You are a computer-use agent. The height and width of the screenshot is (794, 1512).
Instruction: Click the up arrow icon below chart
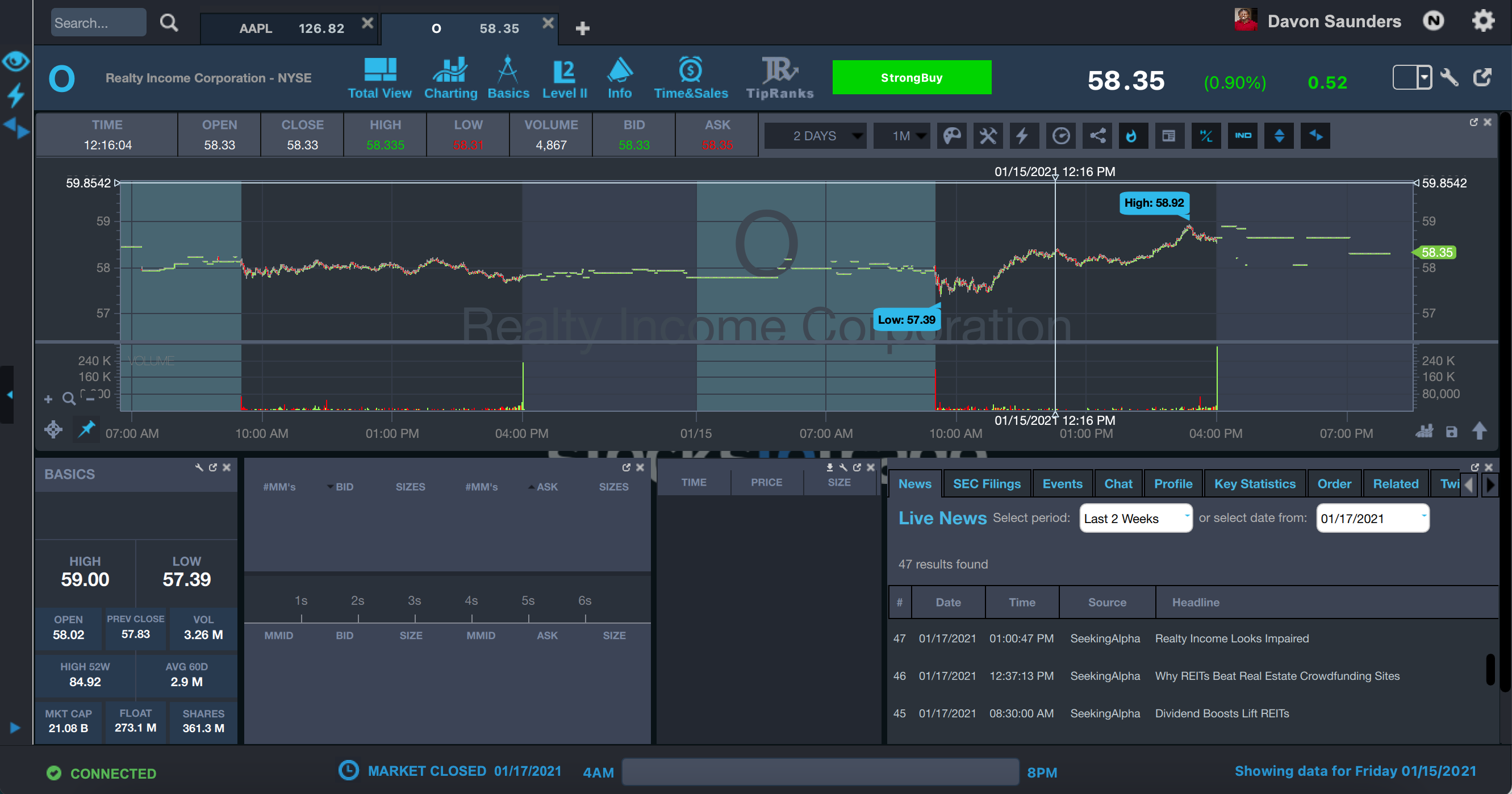(1479, 431)
